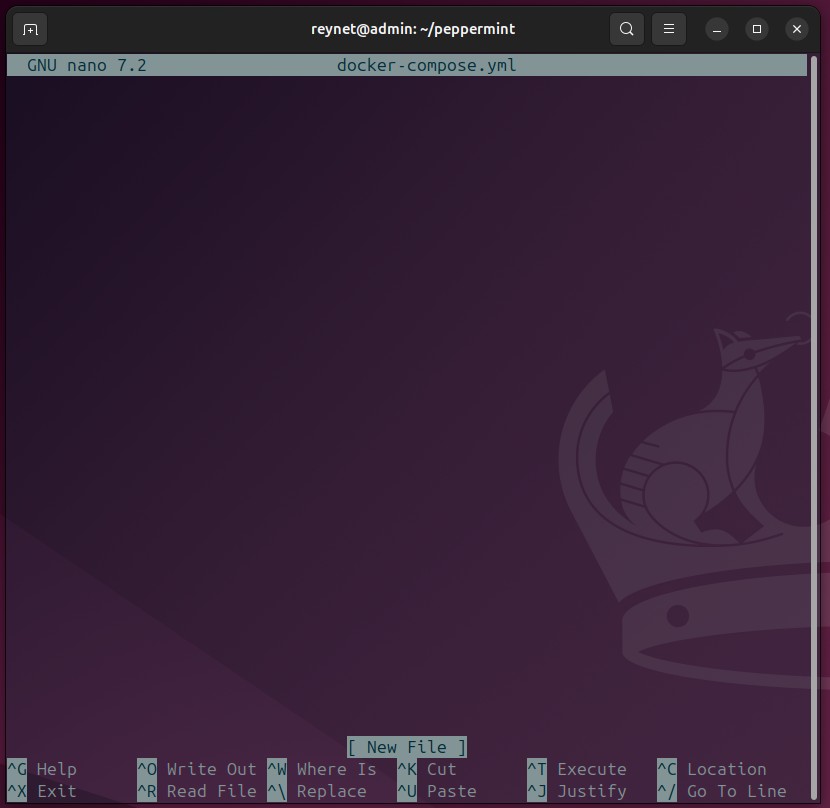Click the ^X Exit shortcut
Image resolution: width=830 pixels, height=808 pixels.
coord(42,791)
